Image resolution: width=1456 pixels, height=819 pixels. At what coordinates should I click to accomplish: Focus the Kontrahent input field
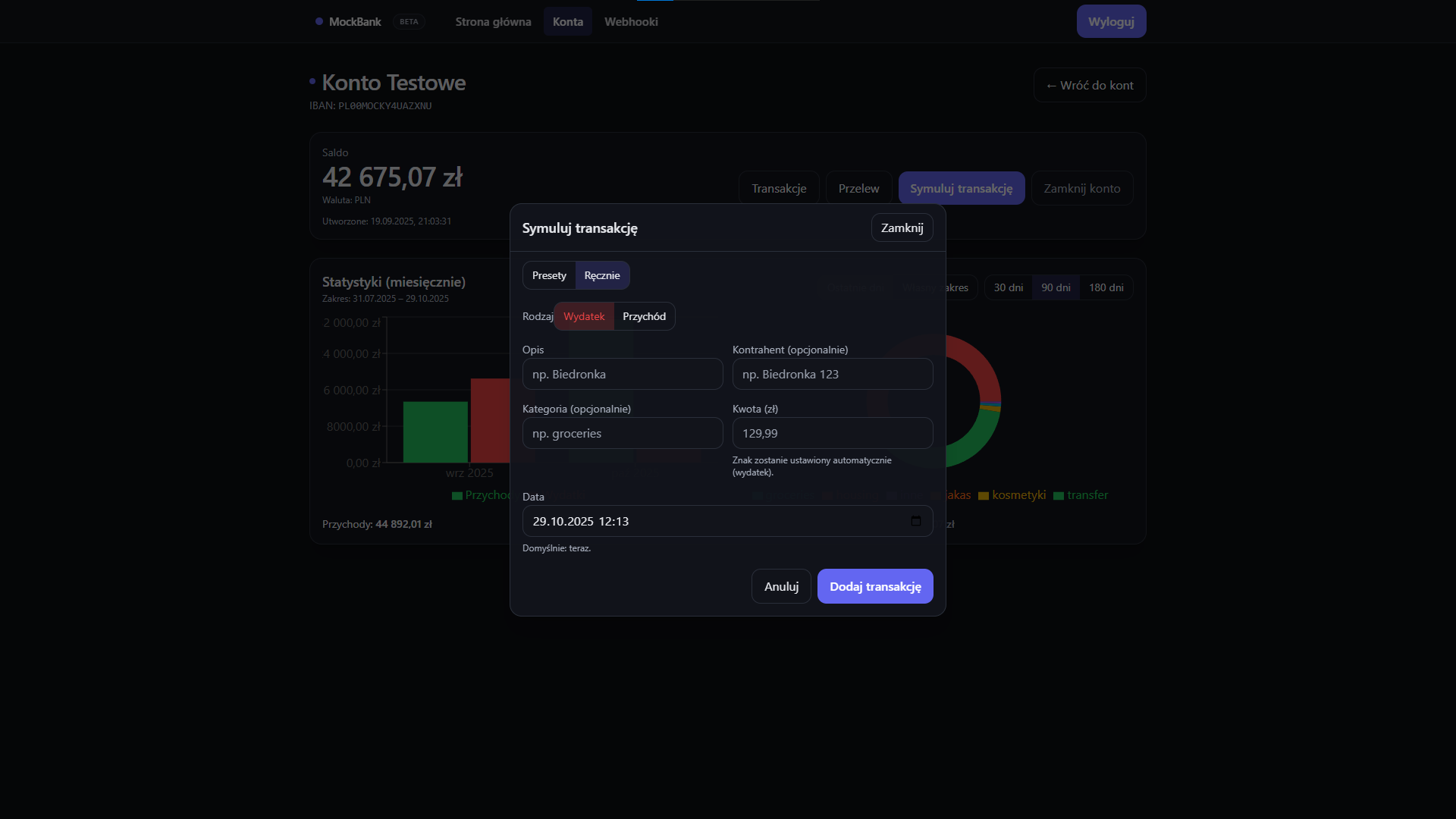click(833, 374)
